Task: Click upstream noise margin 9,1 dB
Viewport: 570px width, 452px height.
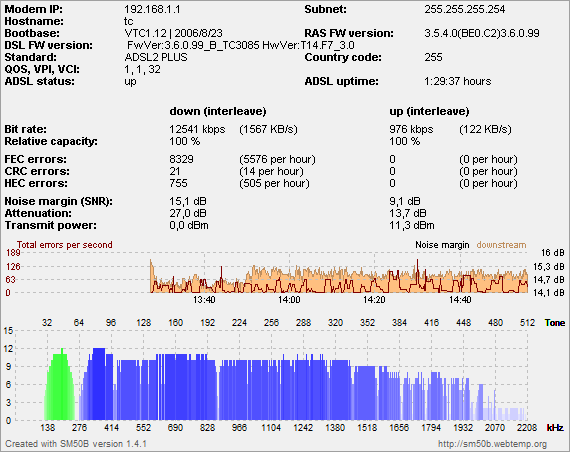Action: point(405,201)
